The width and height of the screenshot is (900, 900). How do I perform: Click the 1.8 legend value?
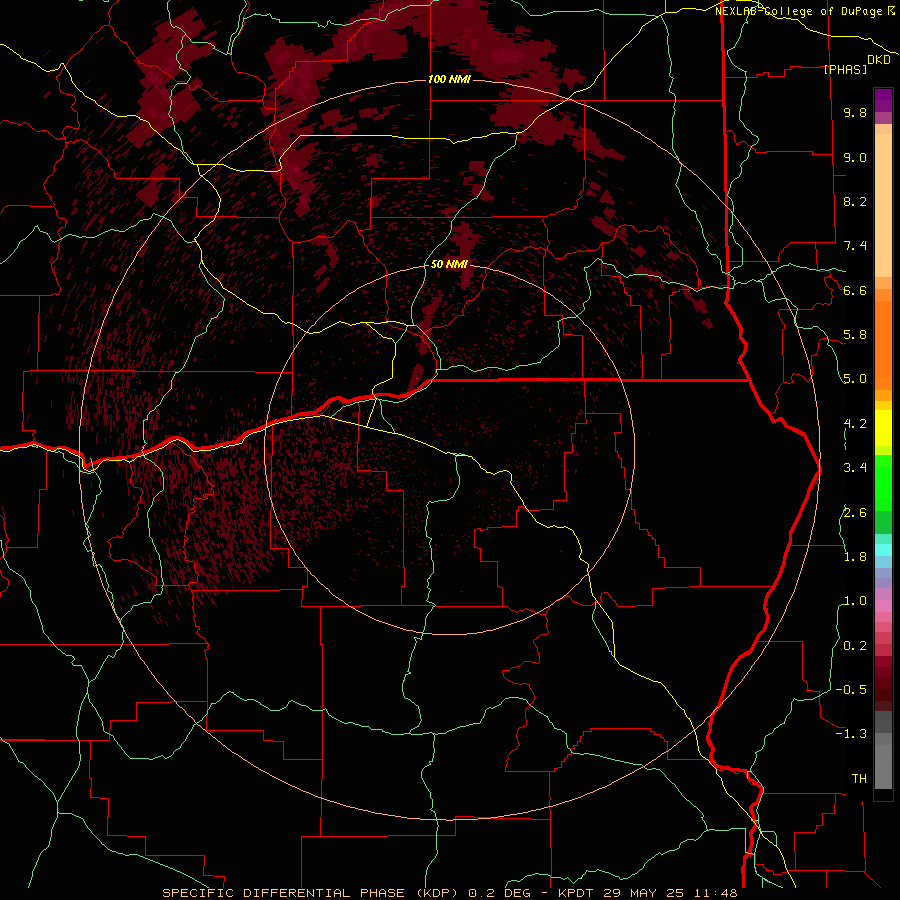pyautogui.click(x=855, y=557)
